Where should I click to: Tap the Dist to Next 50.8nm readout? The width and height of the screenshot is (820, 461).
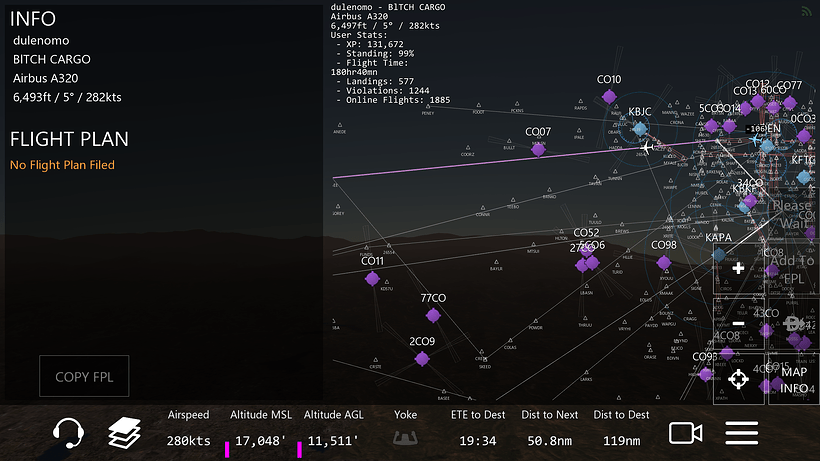click(x=550, y=430)
